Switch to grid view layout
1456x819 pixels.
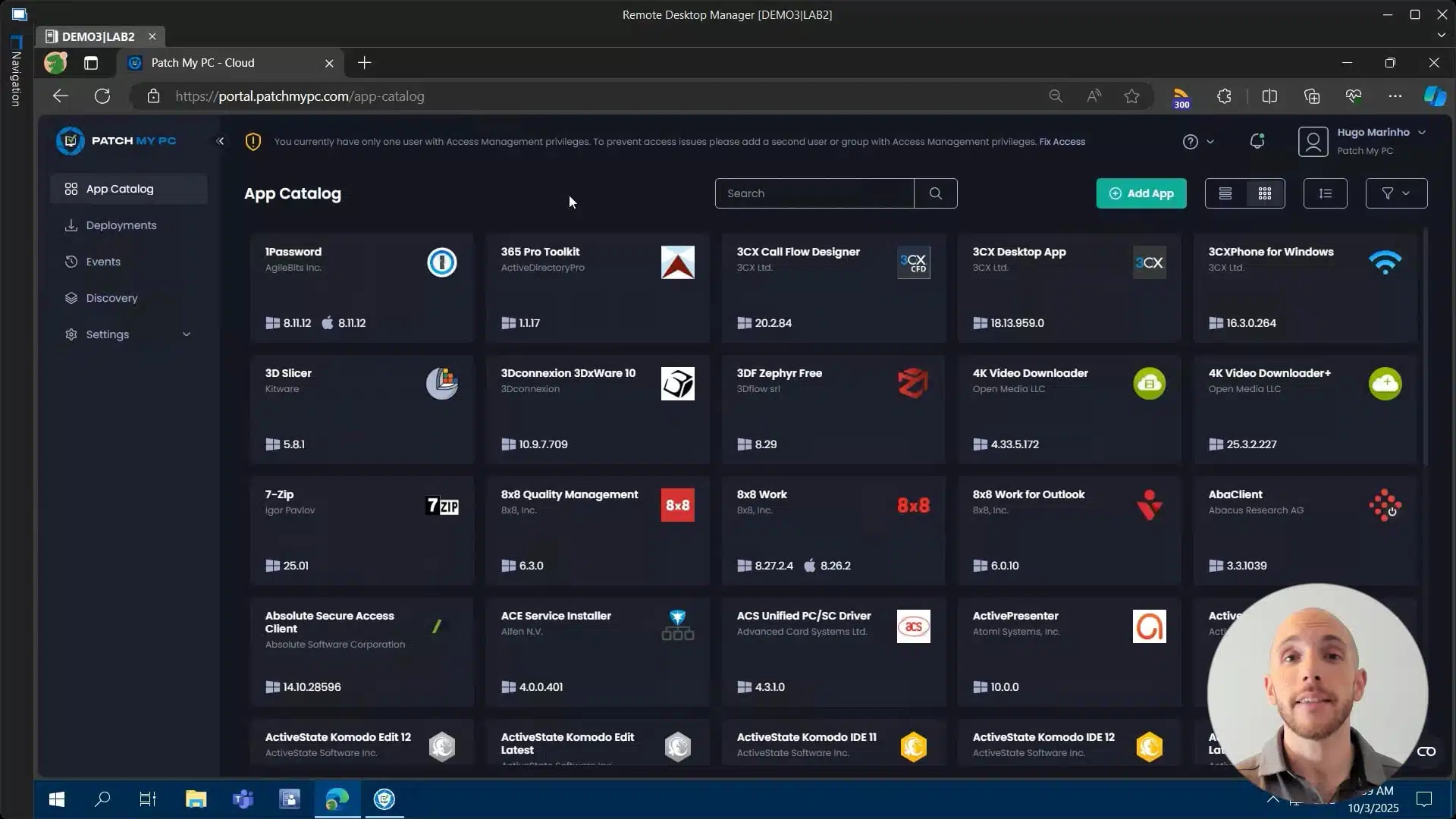[1264, 193]
